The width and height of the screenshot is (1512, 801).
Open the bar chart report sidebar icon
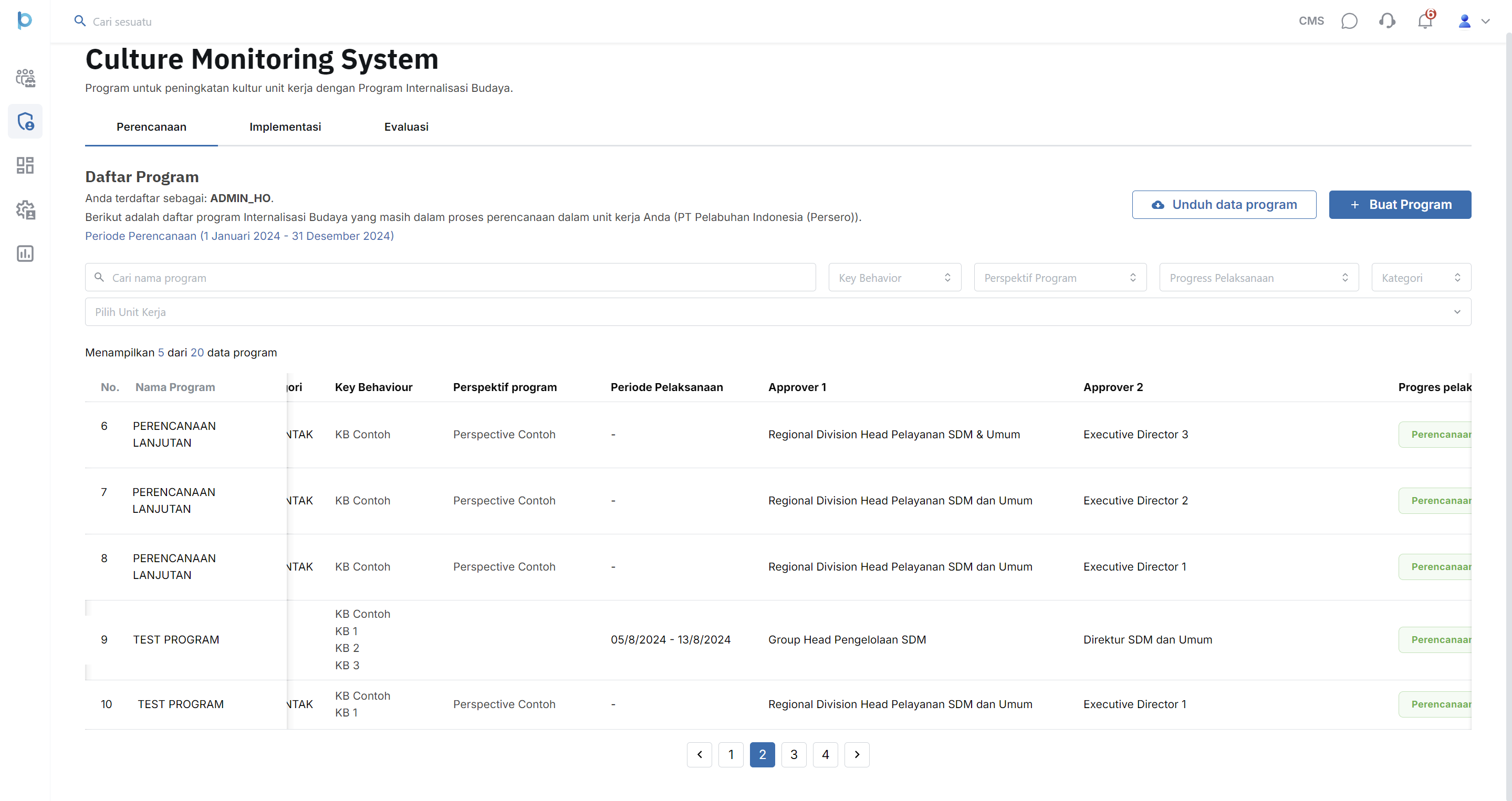pyautogui.click(x=25, y=254)
